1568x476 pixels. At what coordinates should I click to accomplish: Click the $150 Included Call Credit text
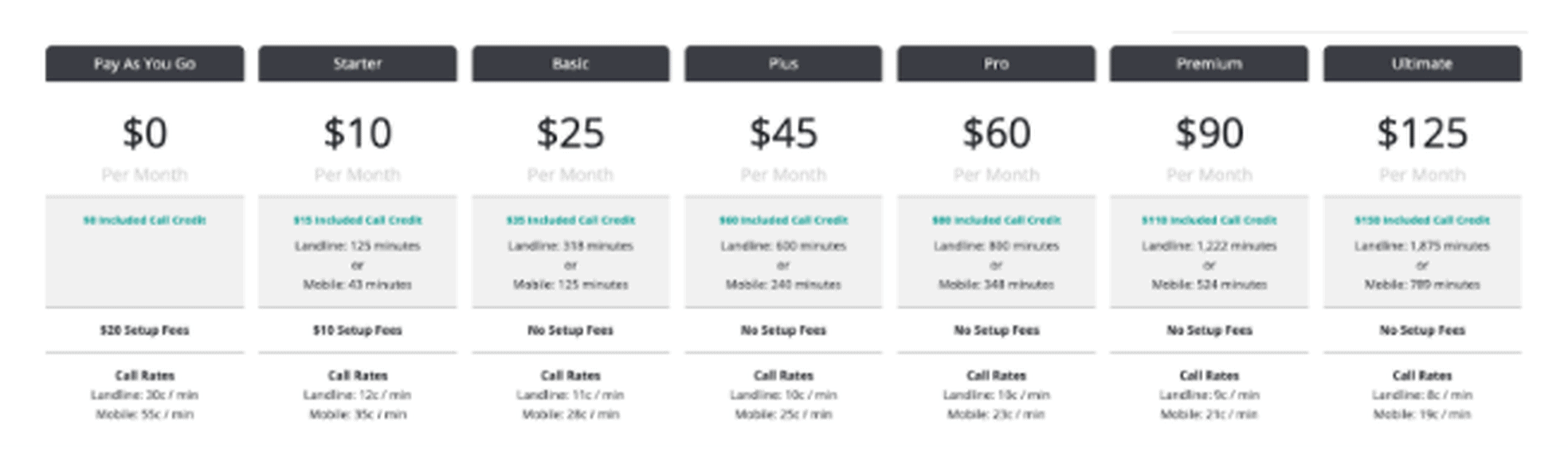[1422, 220]
